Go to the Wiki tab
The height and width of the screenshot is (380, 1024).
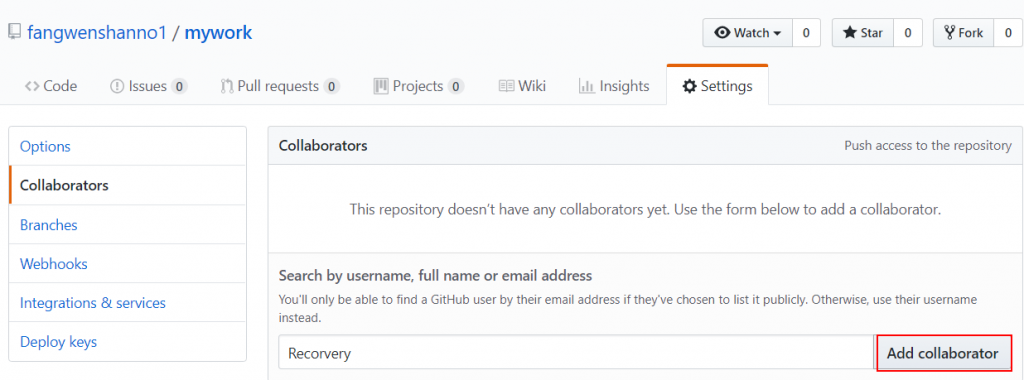522,86
